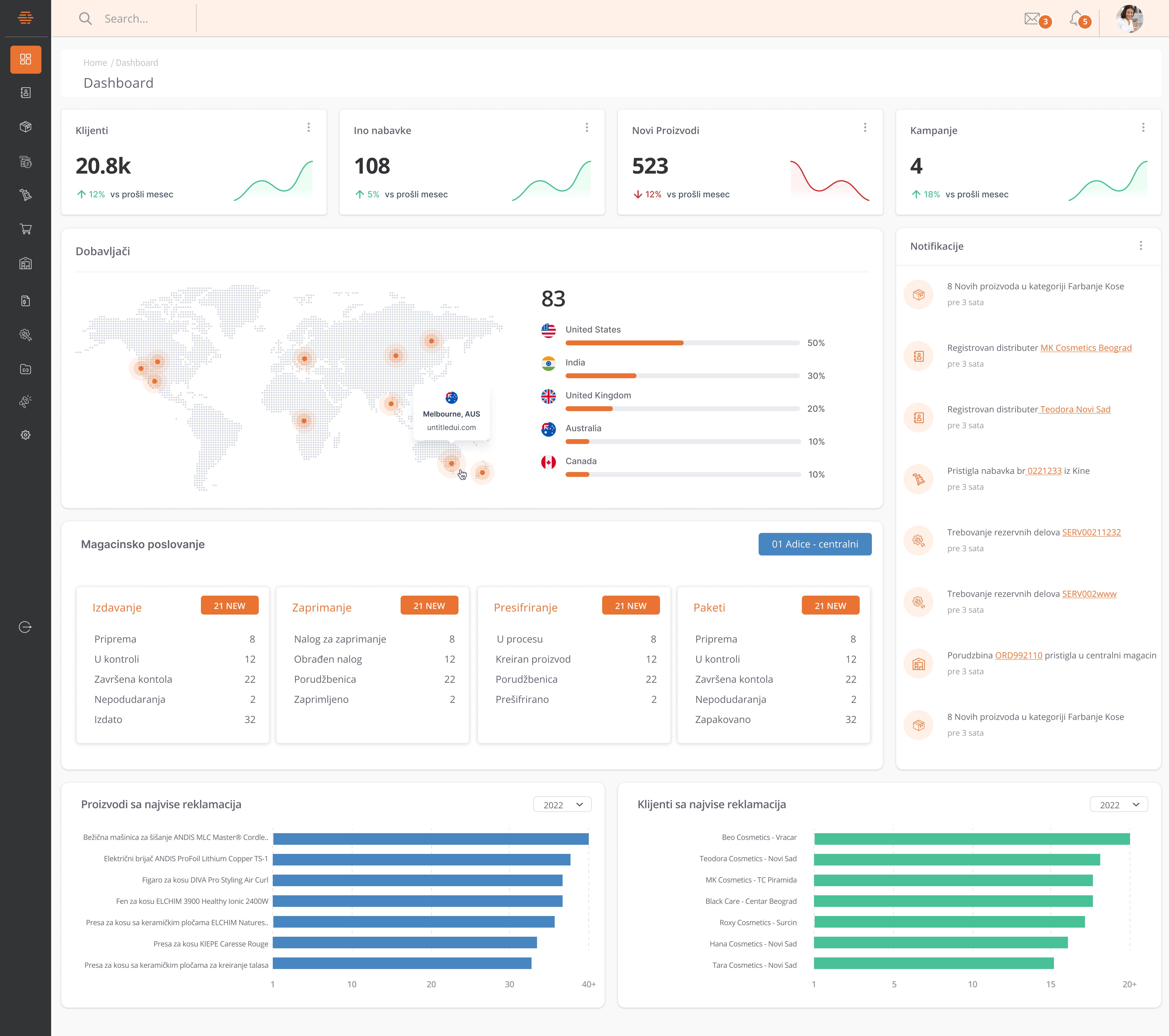Image resolution: width=1169 pixels, height=1036 pixels.
Task: Open SERV00211232 spare parts link
Action: click(x=1091, y=533)
